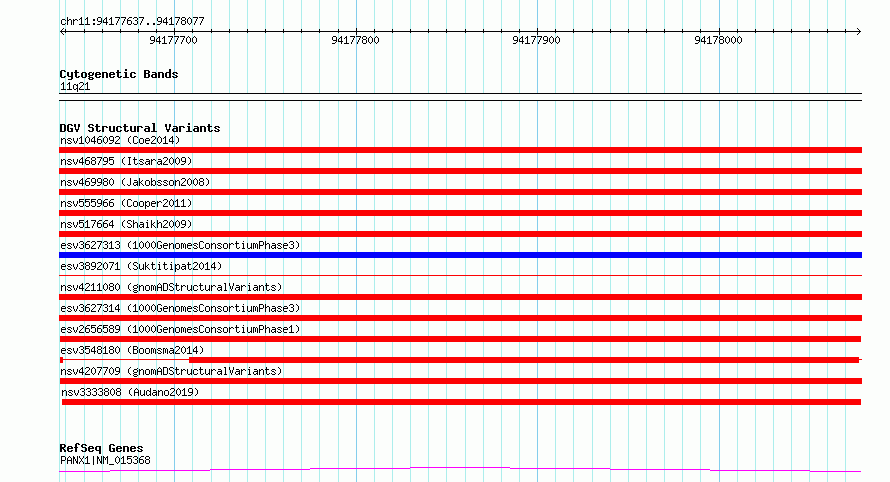Click the magenta PANX1 gene track line
Image resolution: width=890 pixels, height=482 pixels.
460,469
